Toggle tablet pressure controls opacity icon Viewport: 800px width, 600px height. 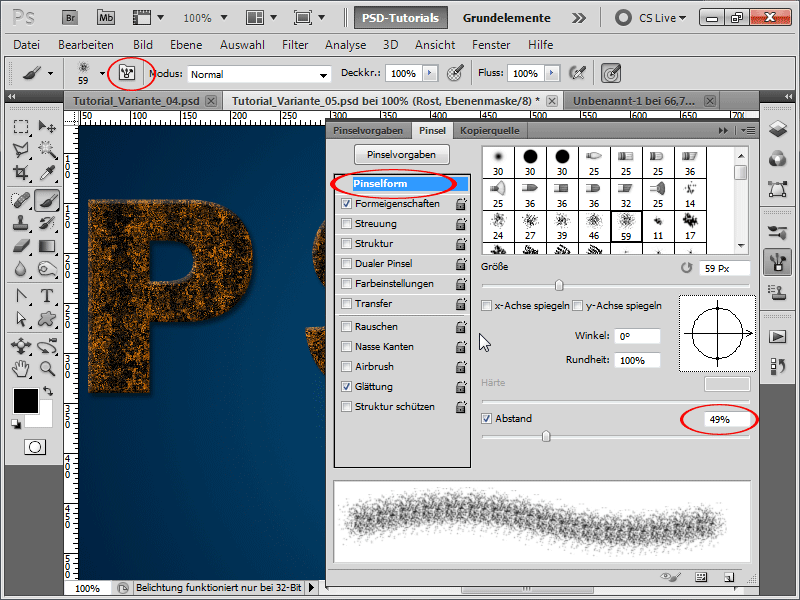(455, 73)
